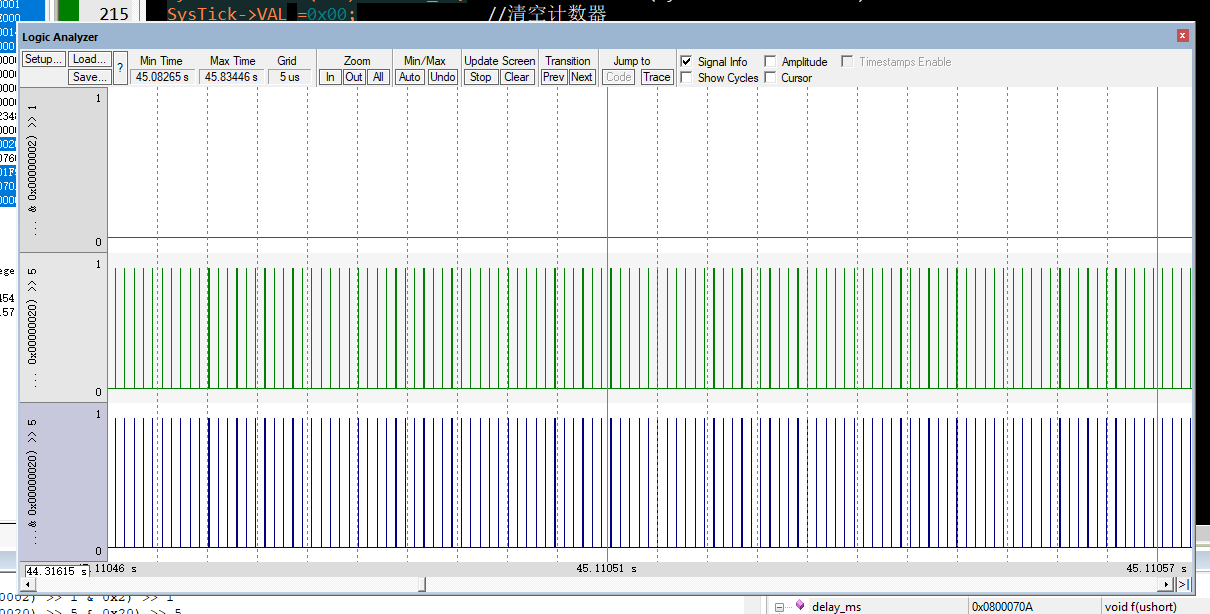The height and width of the screenshot is (614, 1210).
Task: Enable the Cursor checkbox
Action: (770, 78)
